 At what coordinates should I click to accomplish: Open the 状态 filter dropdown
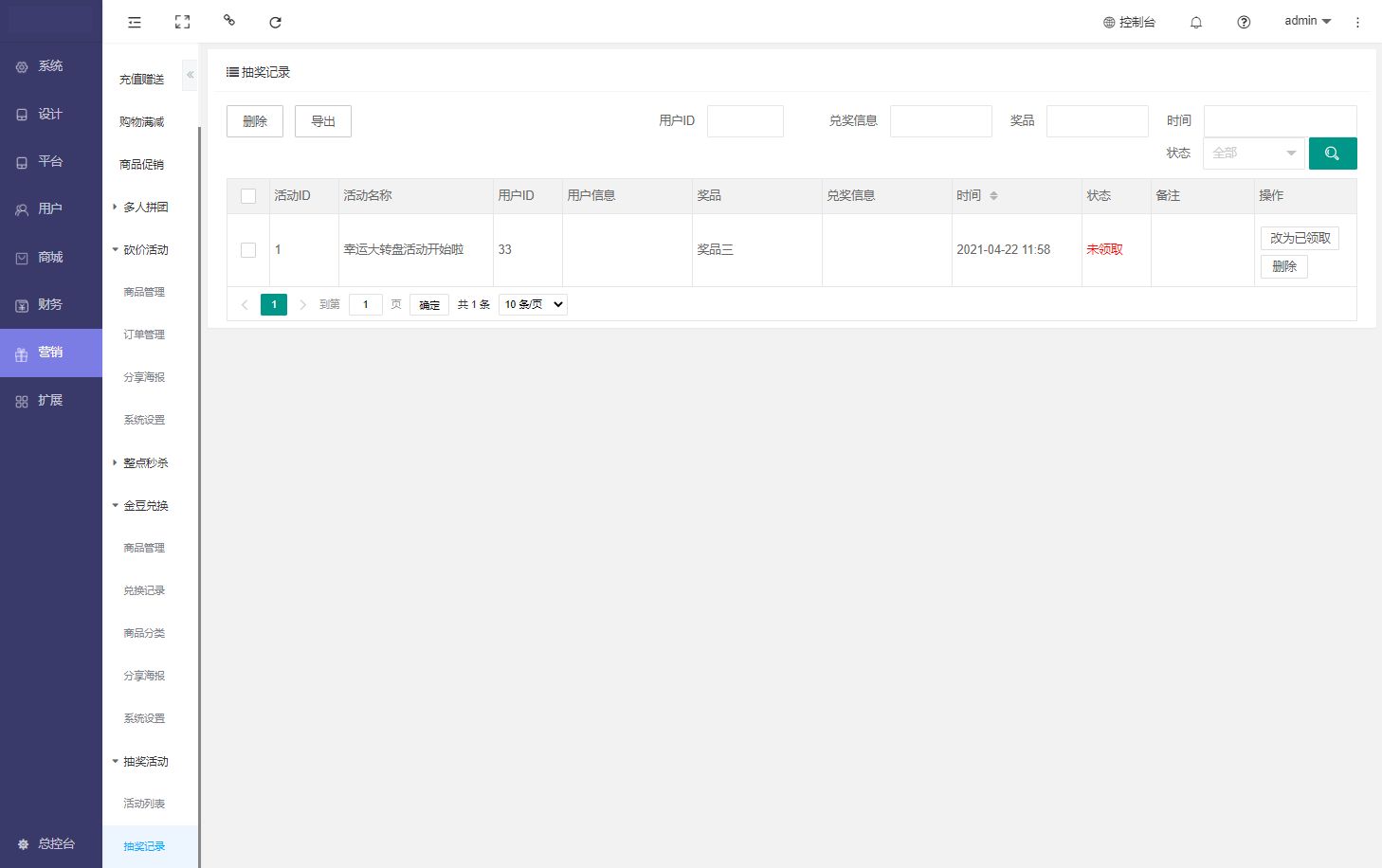click(x=1253, y=154)
